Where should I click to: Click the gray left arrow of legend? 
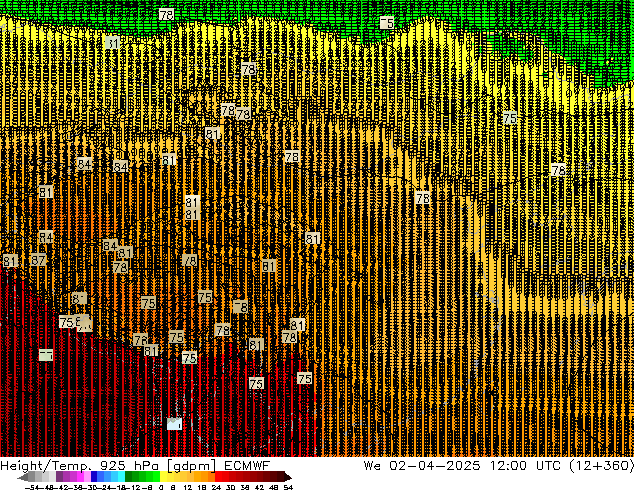tap(23, 478)
